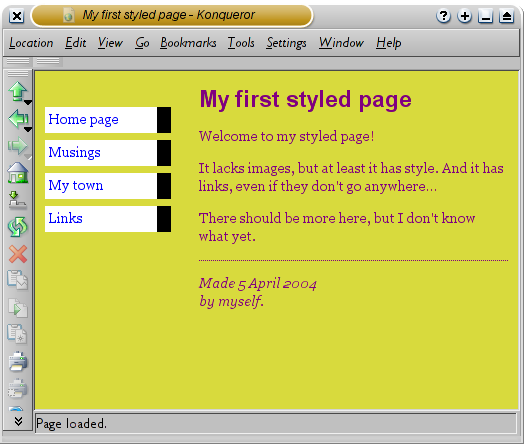
Task: Open the Forward button history dropdown arrow
Action: point(28,157)
